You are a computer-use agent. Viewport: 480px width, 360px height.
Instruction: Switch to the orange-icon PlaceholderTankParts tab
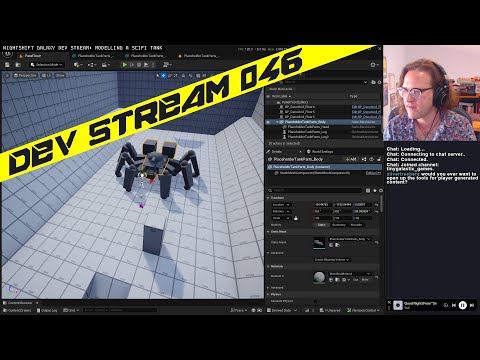point(200,56)
